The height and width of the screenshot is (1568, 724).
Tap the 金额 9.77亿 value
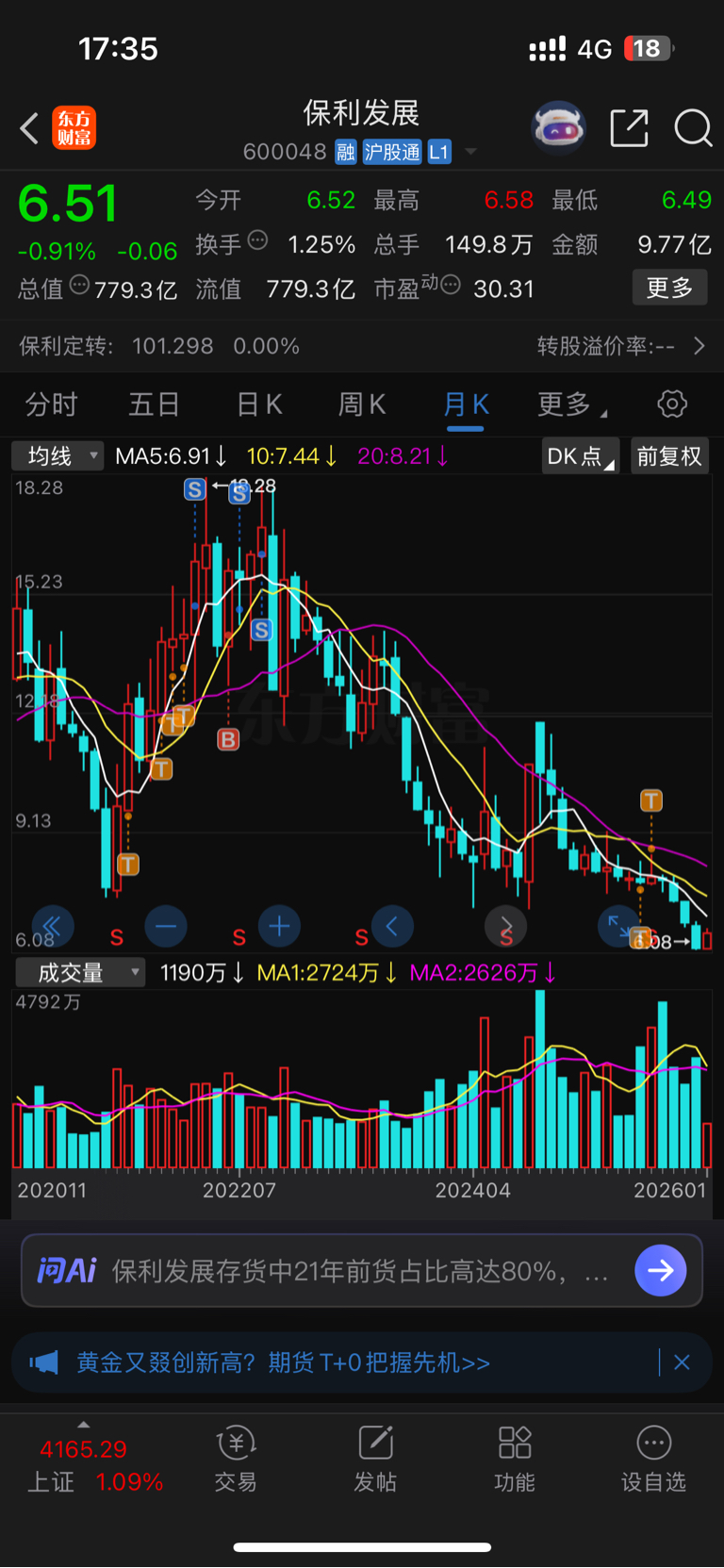pos(674,245)
